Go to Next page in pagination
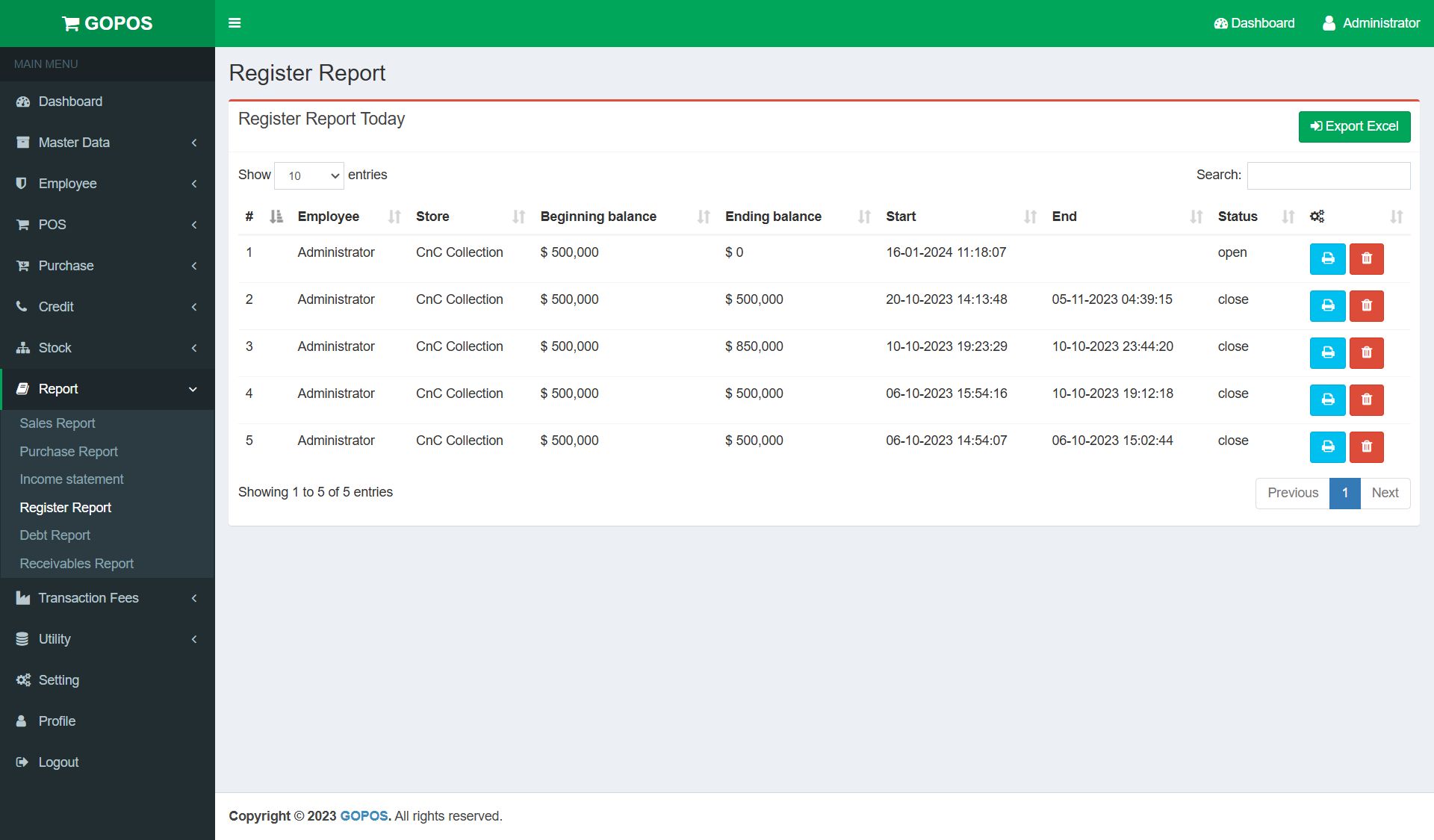 1384,493
